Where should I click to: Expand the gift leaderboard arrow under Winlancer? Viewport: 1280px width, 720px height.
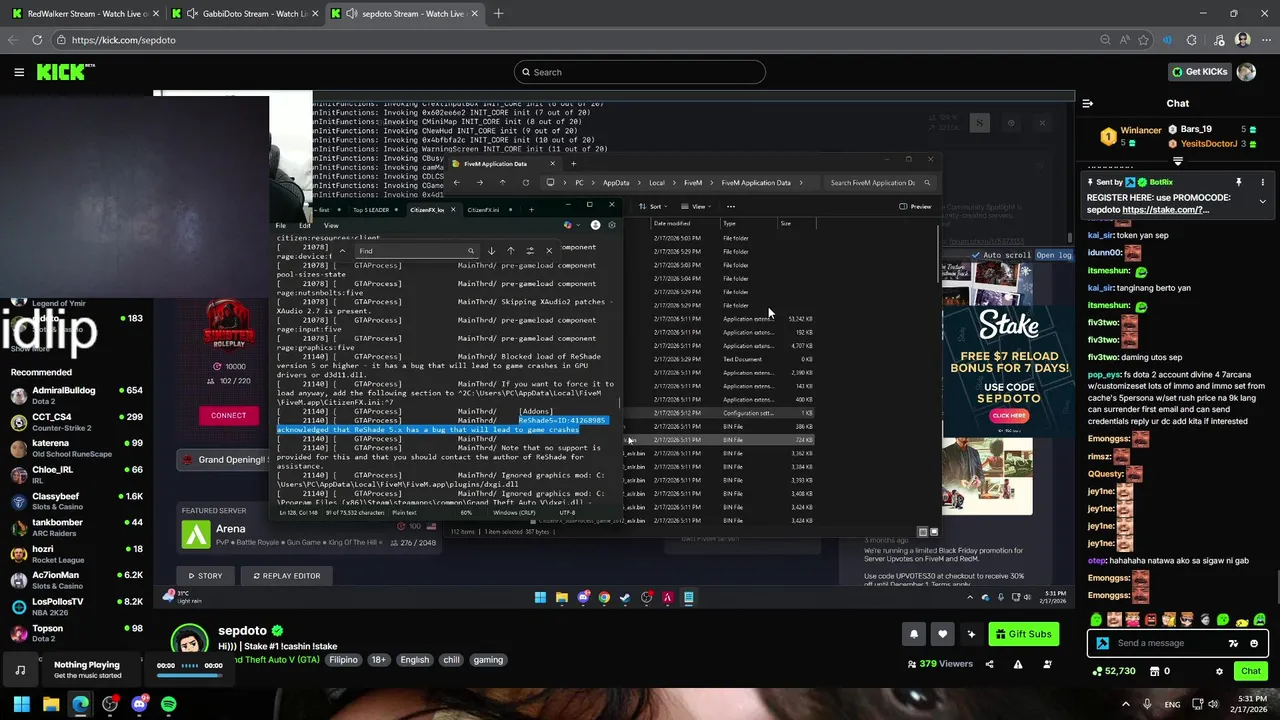tap(1178, 161)
